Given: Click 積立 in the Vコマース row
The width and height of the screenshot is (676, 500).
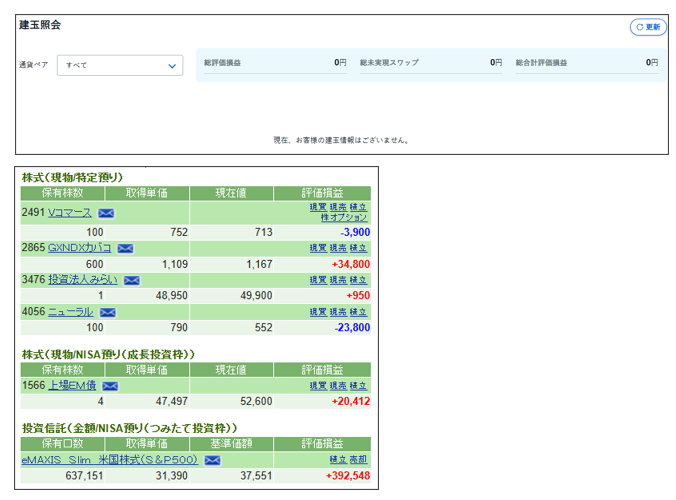Looking at the screenshot, I should (358, 207).
